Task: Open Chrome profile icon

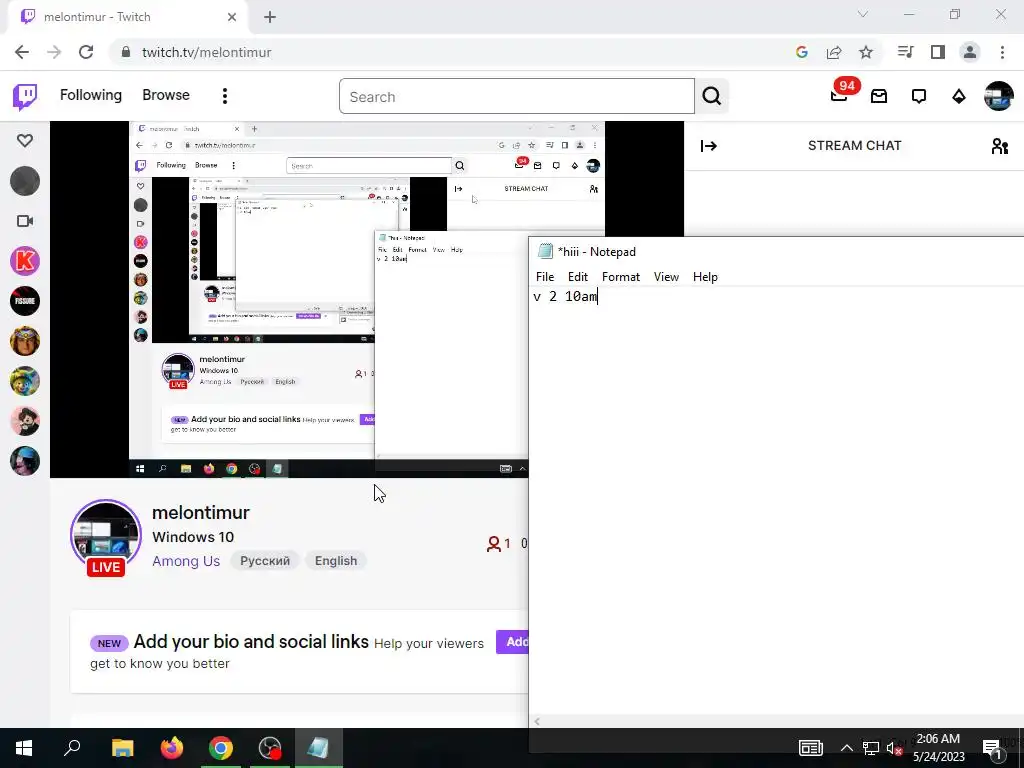Action: (x=970, y=52)
